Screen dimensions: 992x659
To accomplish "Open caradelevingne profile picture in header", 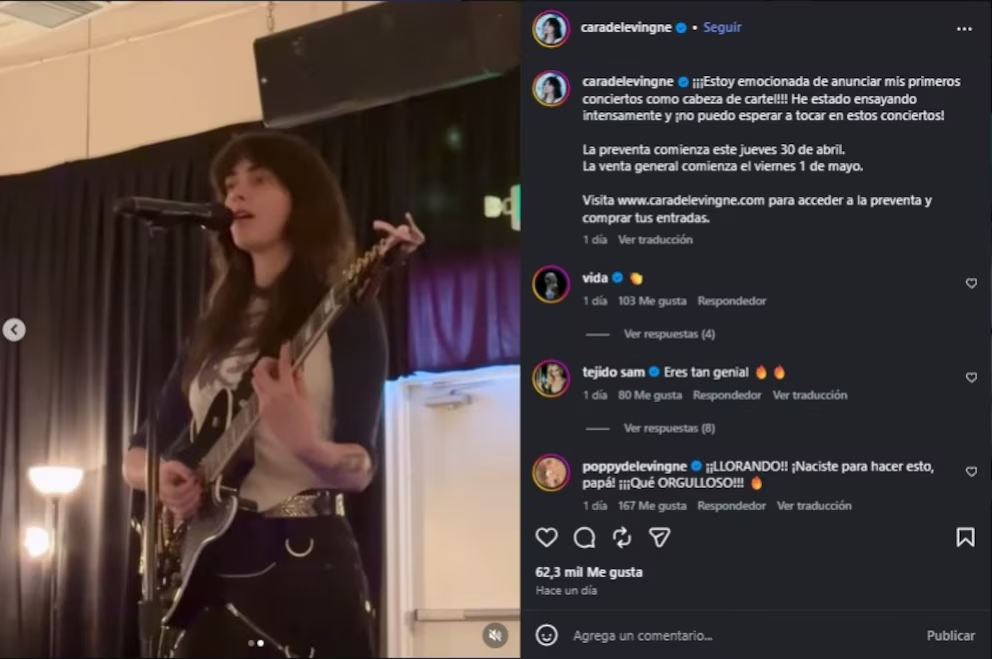I will click(551, 29).
